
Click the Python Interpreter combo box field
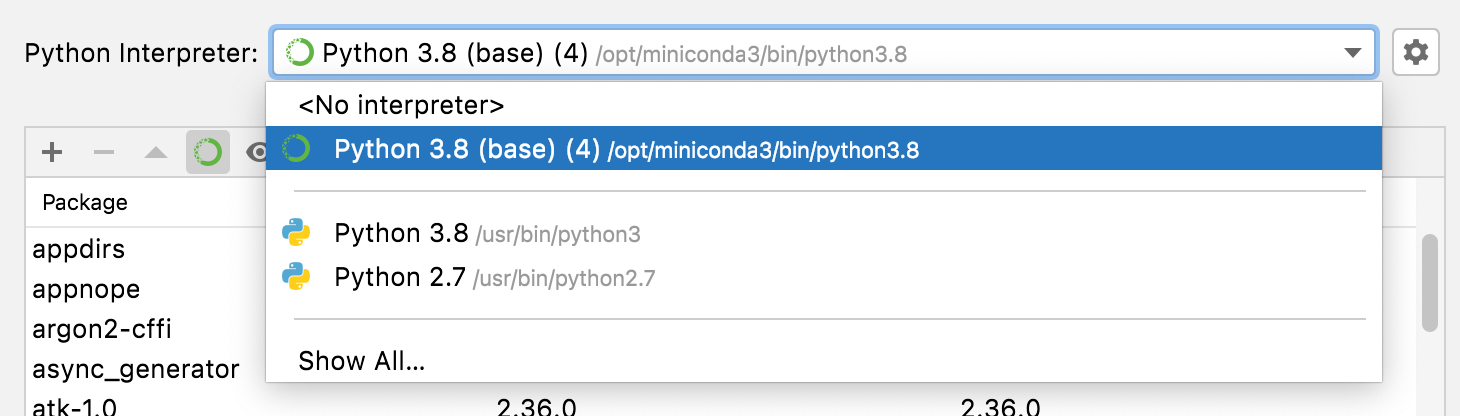point(800,53)
